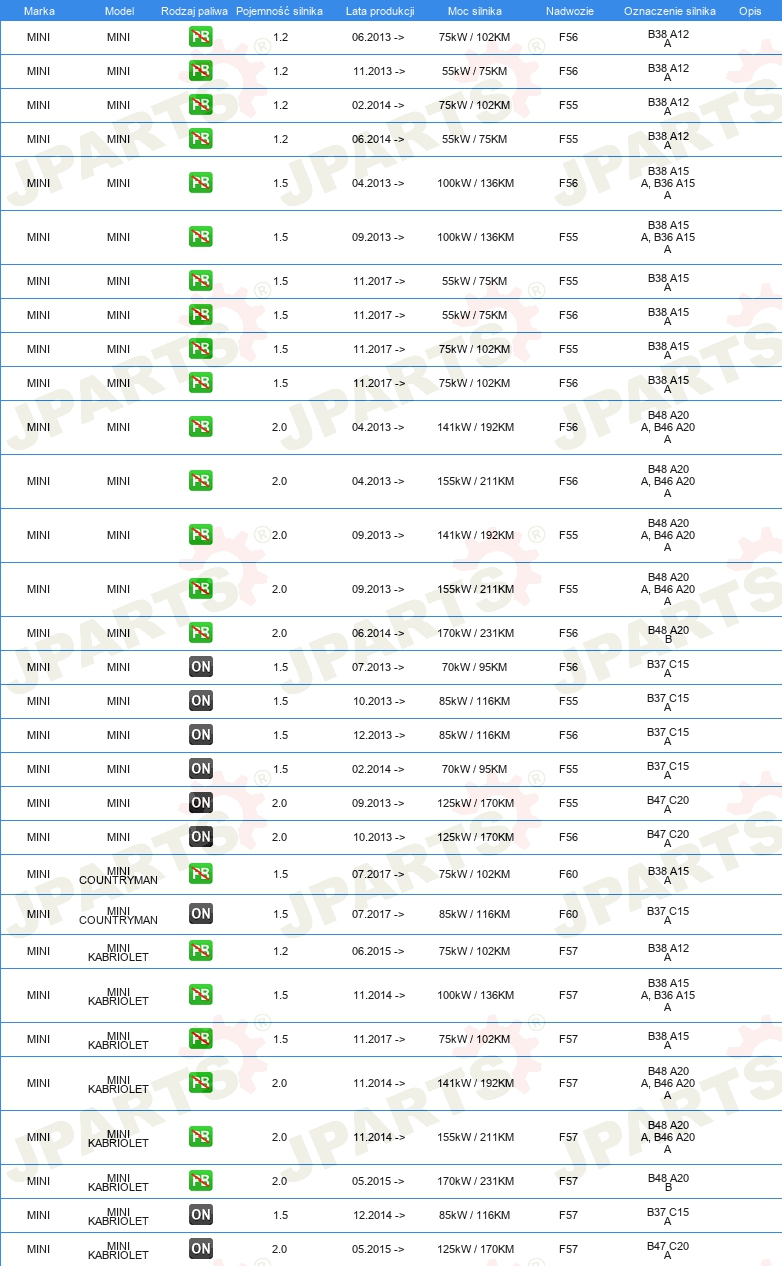Click PB icon in 11.2017 75kW F55 row
This screenshot has width=782, height=1266.
pos(201,349)
